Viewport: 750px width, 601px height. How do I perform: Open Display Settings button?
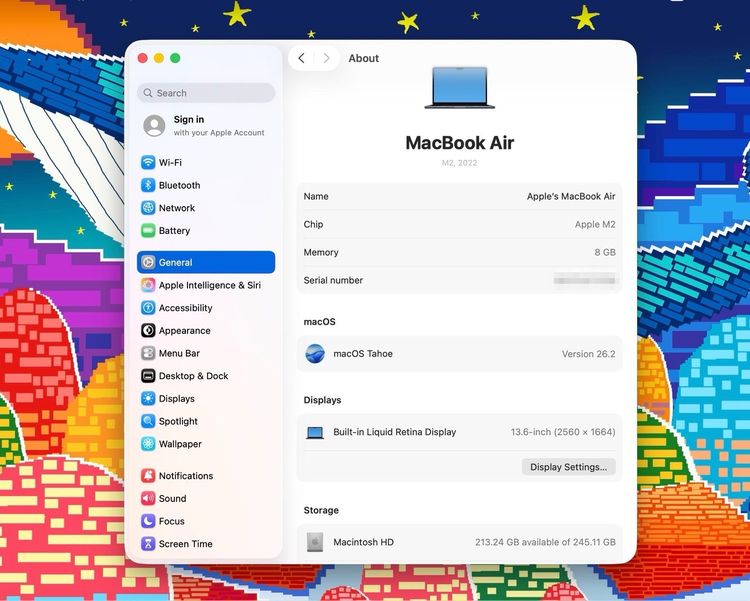pos(569,467)
